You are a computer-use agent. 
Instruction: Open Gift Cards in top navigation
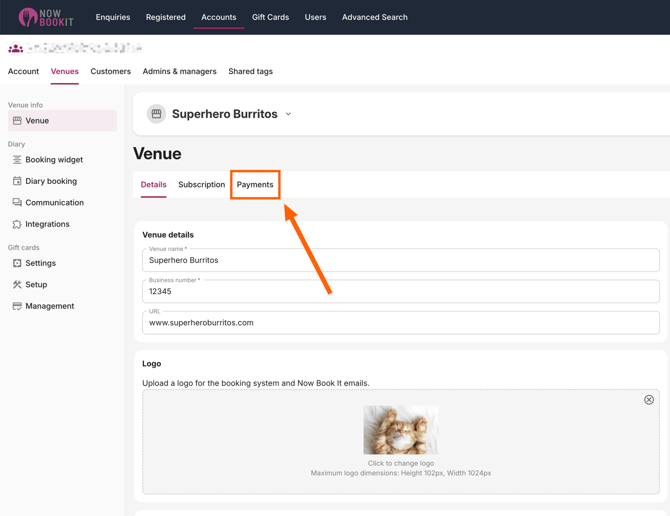point(270,17)
